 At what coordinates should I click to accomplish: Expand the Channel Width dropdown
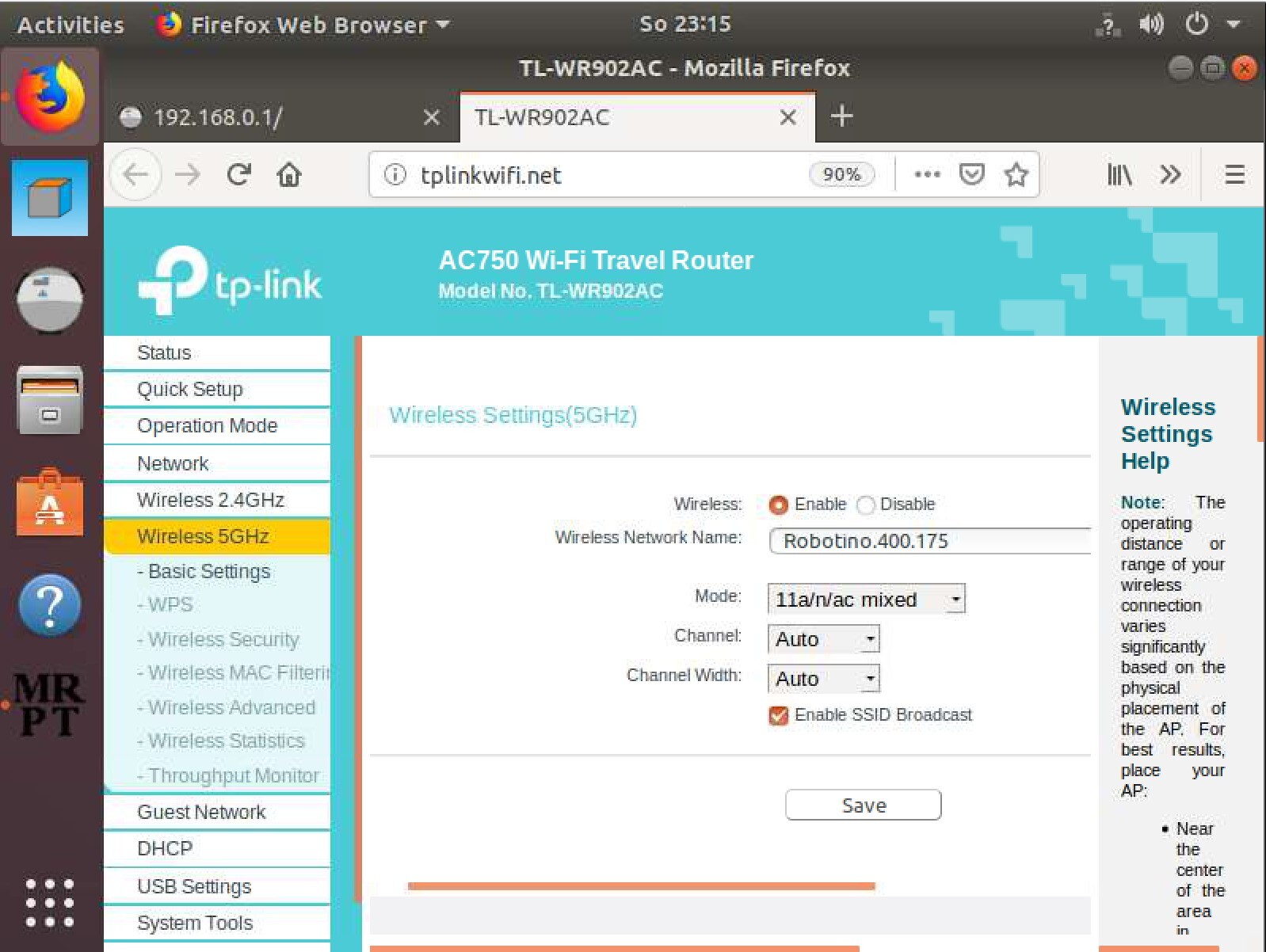[x=823, y=679]
